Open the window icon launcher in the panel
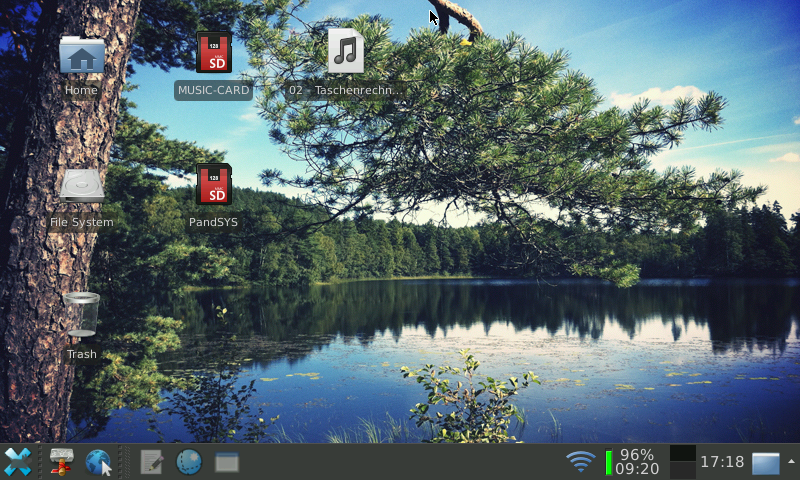Screen dimensions: 800x480 [x=227, y=462]
